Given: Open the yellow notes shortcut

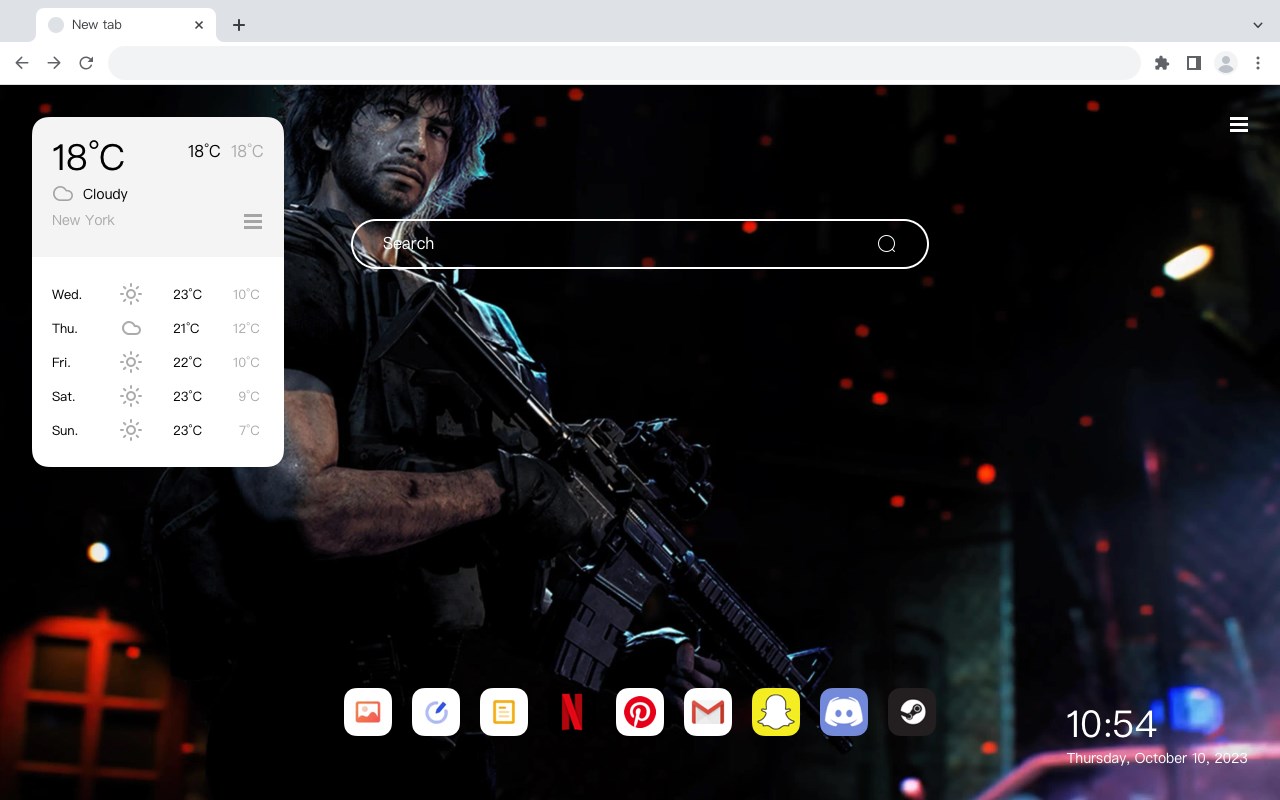Looking at the screenshot, I should point(504,712).
